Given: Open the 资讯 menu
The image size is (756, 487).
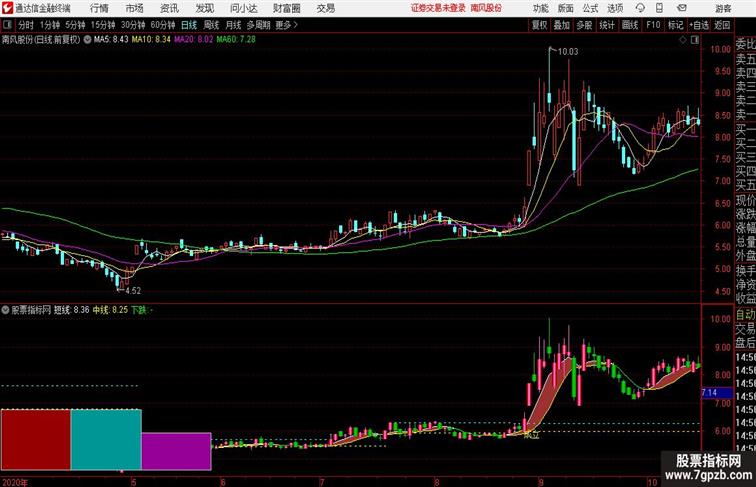Looking at the screenshot, I should pyautogui.click(x=169, y=8).
